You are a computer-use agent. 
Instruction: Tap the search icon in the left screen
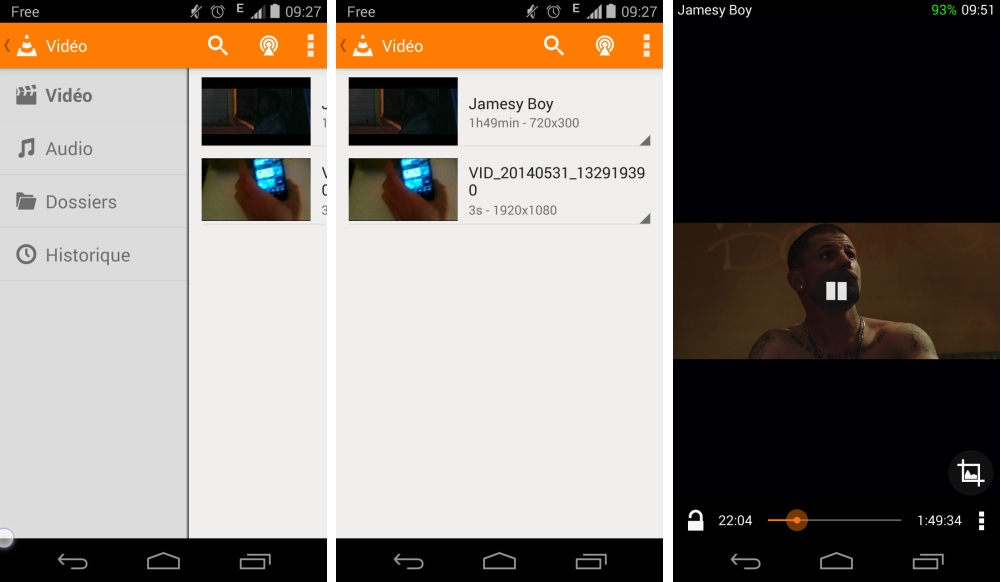[218, 46]
